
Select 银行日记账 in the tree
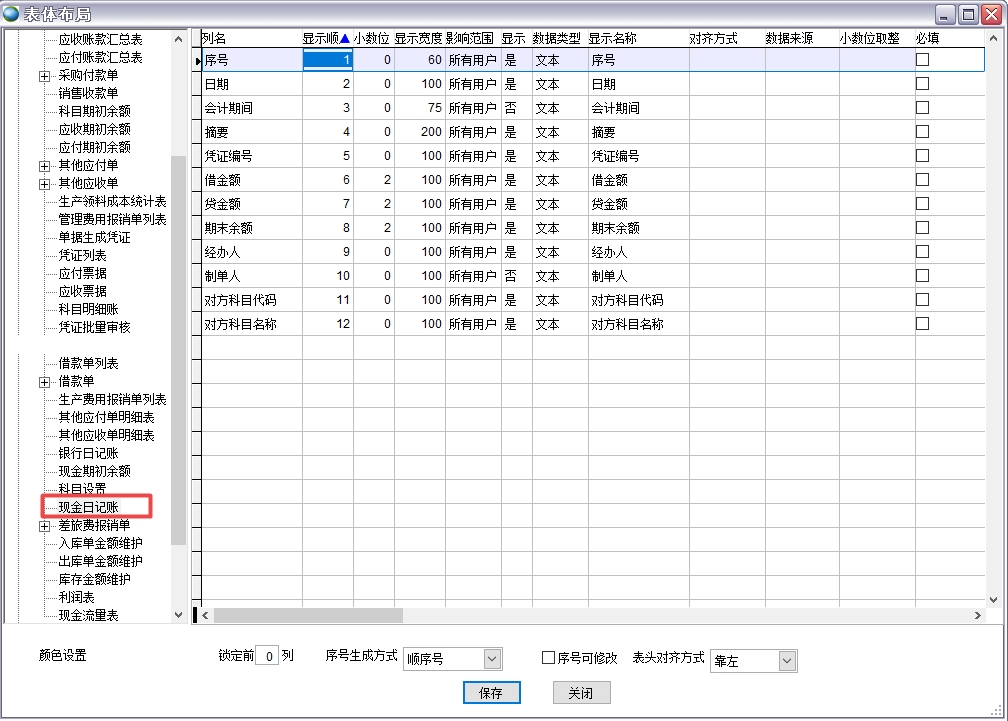[88, 453]
